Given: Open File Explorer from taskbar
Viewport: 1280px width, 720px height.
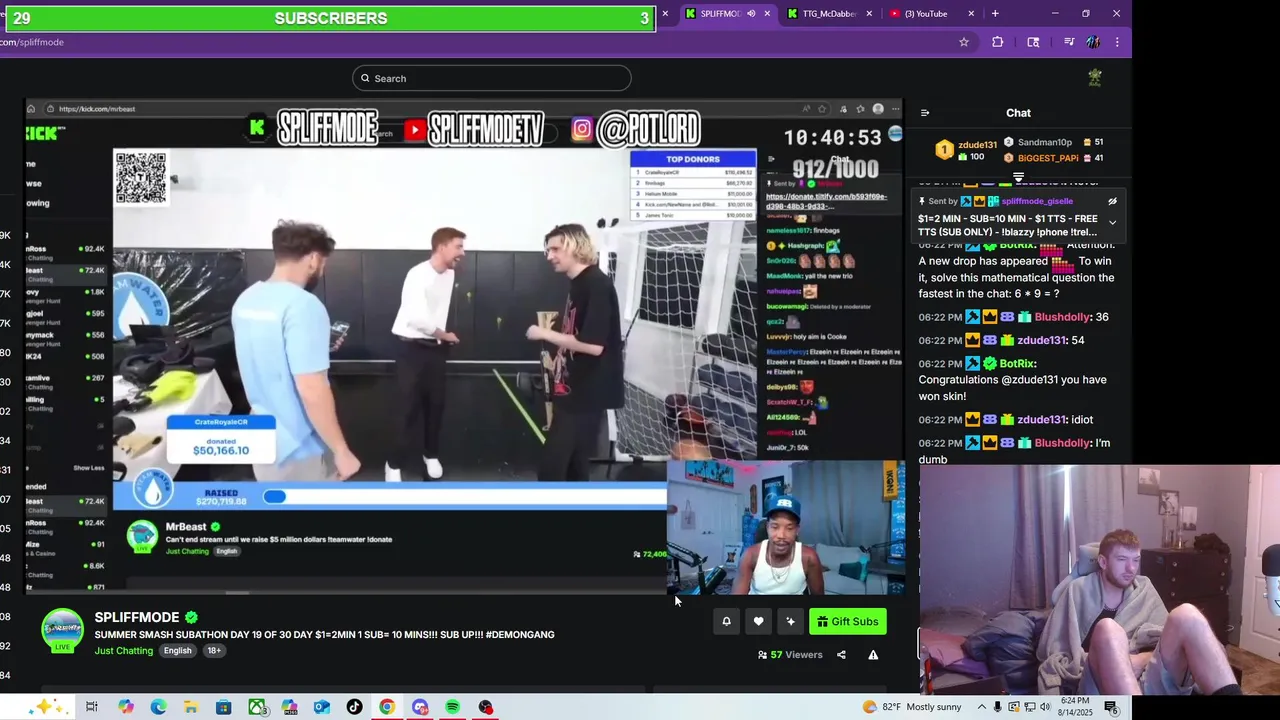Looking at the screenshot, I should coord(191,707).
